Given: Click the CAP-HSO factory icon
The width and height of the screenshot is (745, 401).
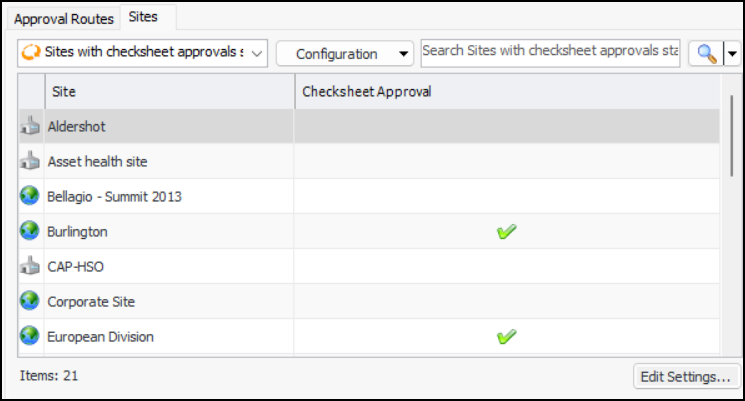Looking at the screenshot, I should [29, 267].
